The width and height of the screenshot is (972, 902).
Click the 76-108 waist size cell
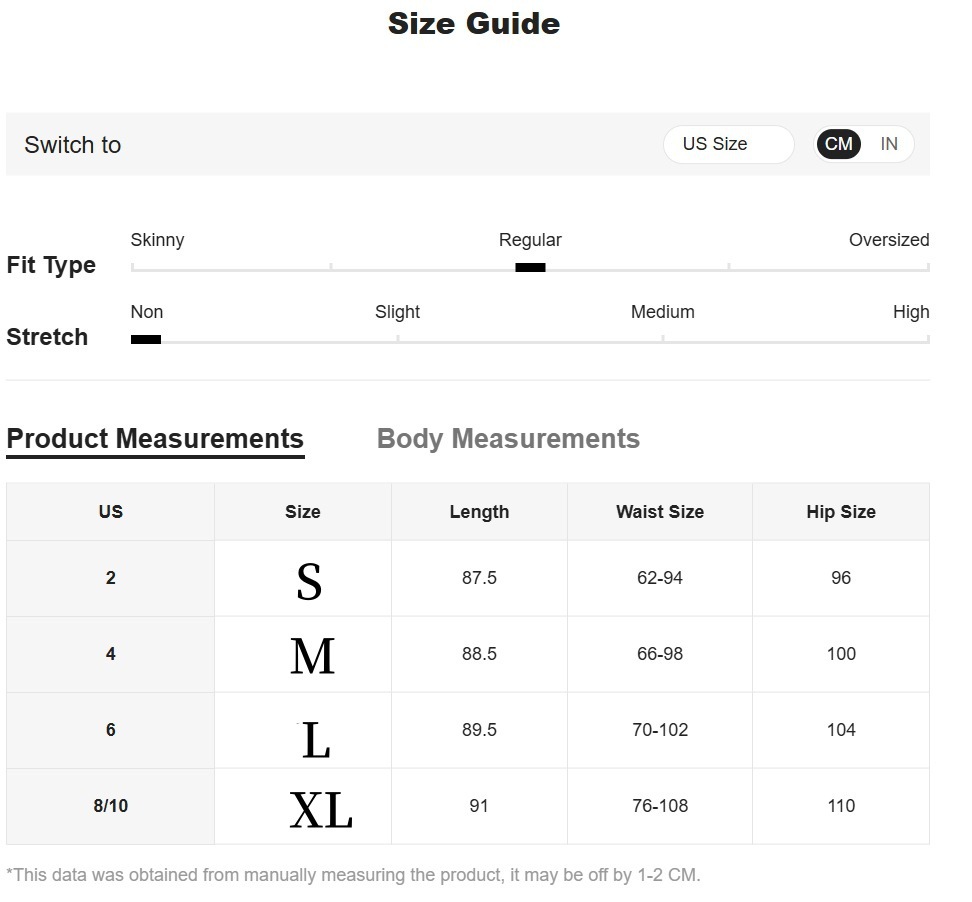(660, 806)
